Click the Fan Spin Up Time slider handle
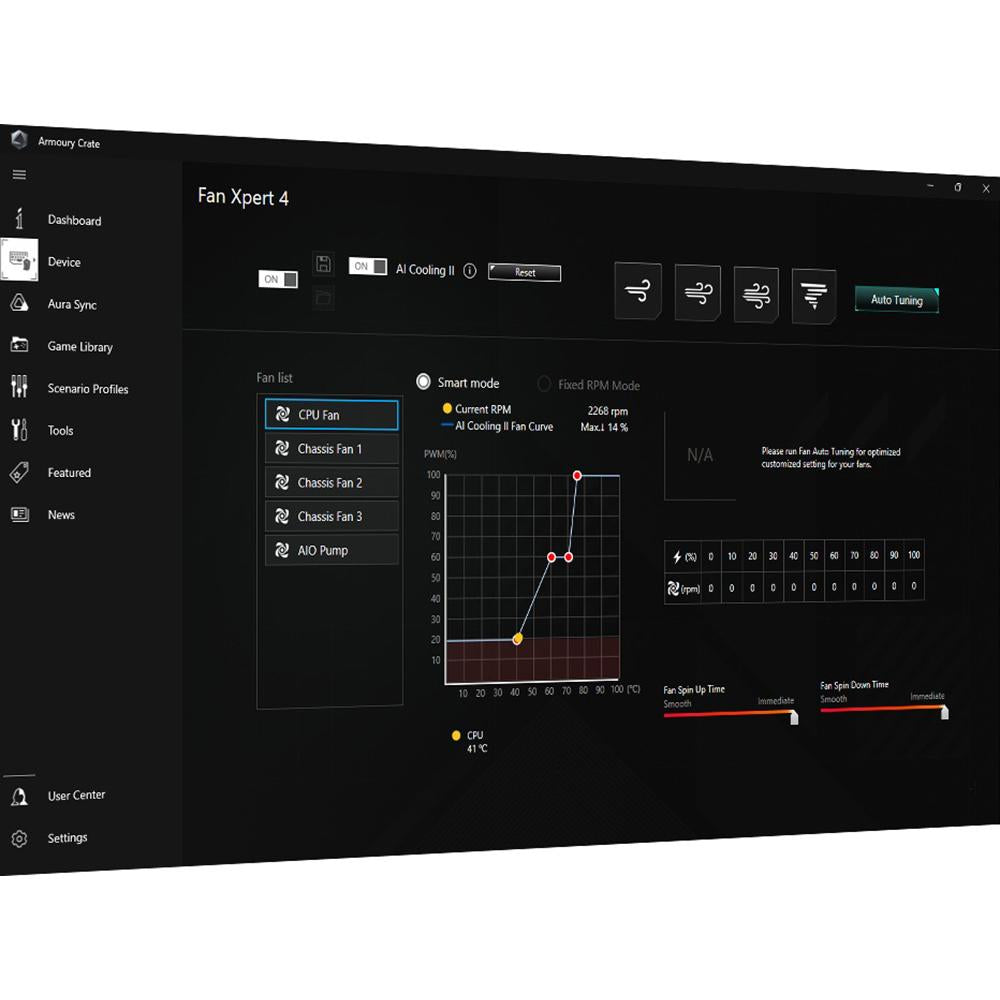 pos(794,717)
